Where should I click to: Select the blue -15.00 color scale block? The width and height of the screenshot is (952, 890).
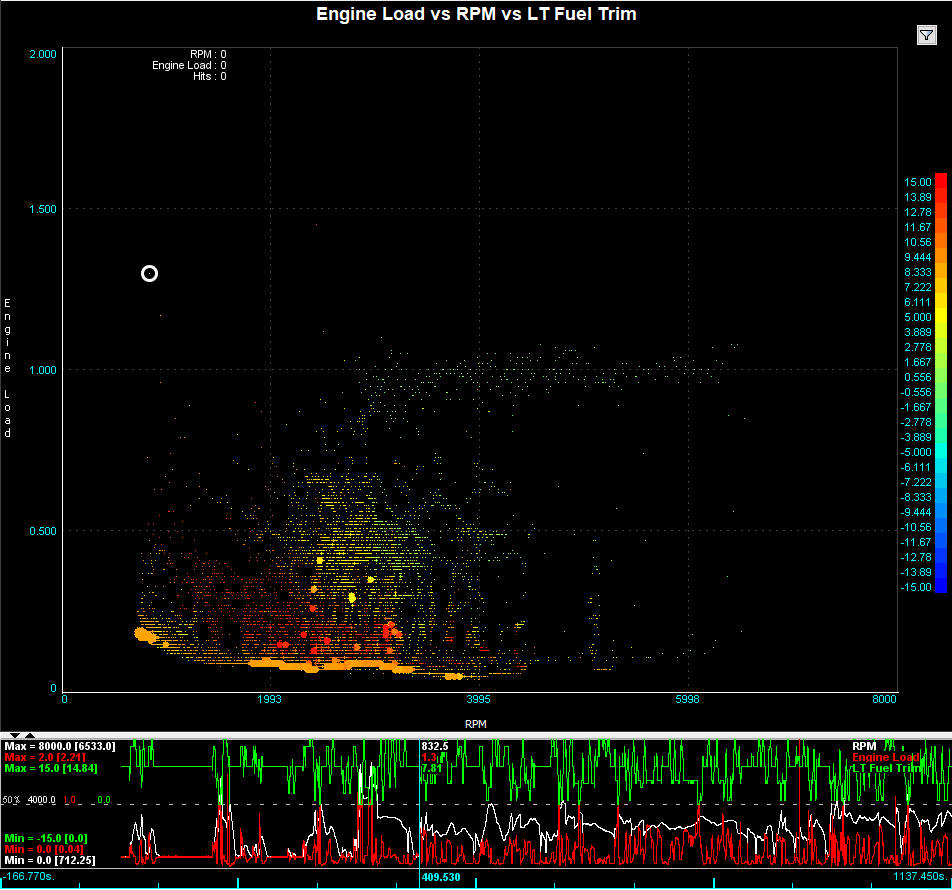941,587
